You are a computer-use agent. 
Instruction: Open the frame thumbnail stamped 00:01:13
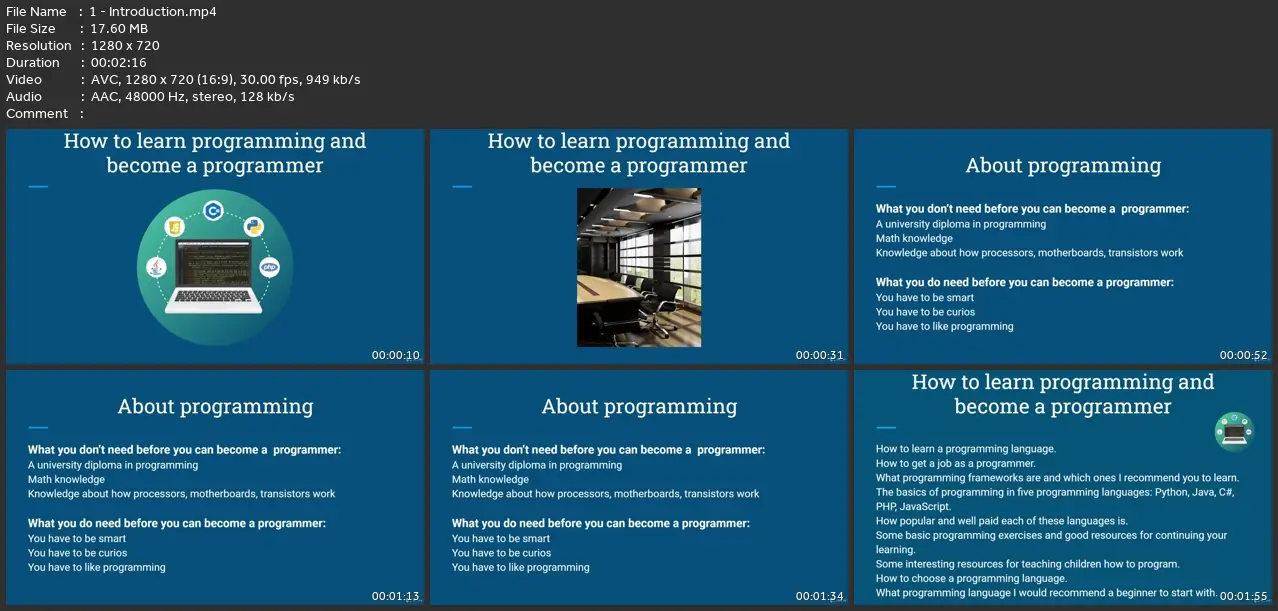tap(215, 487)
